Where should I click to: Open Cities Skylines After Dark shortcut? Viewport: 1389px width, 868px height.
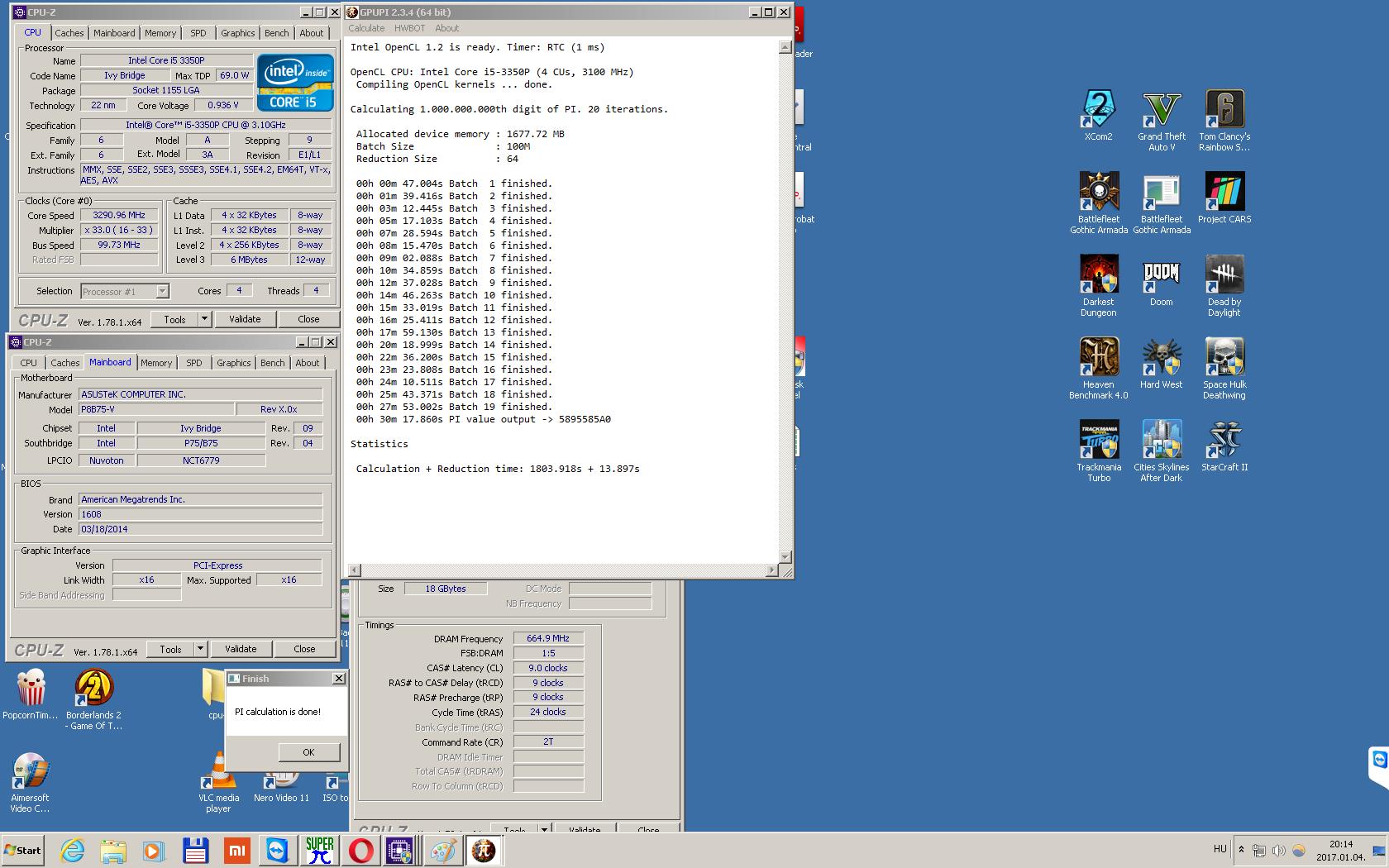1162,451
